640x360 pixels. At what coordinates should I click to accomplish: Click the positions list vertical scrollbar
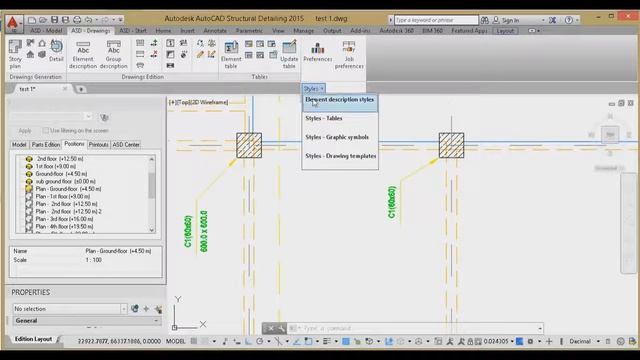[151, 194]
